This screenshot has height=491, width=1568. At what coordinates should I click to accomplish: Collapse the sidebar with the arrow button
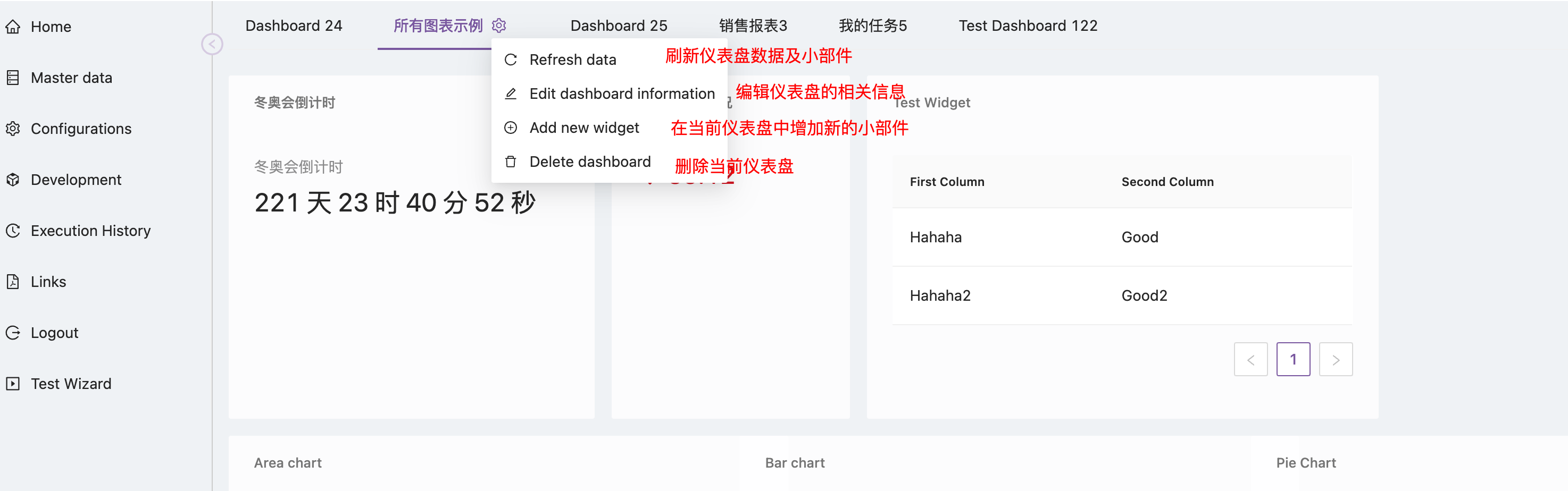click(212, 44)
